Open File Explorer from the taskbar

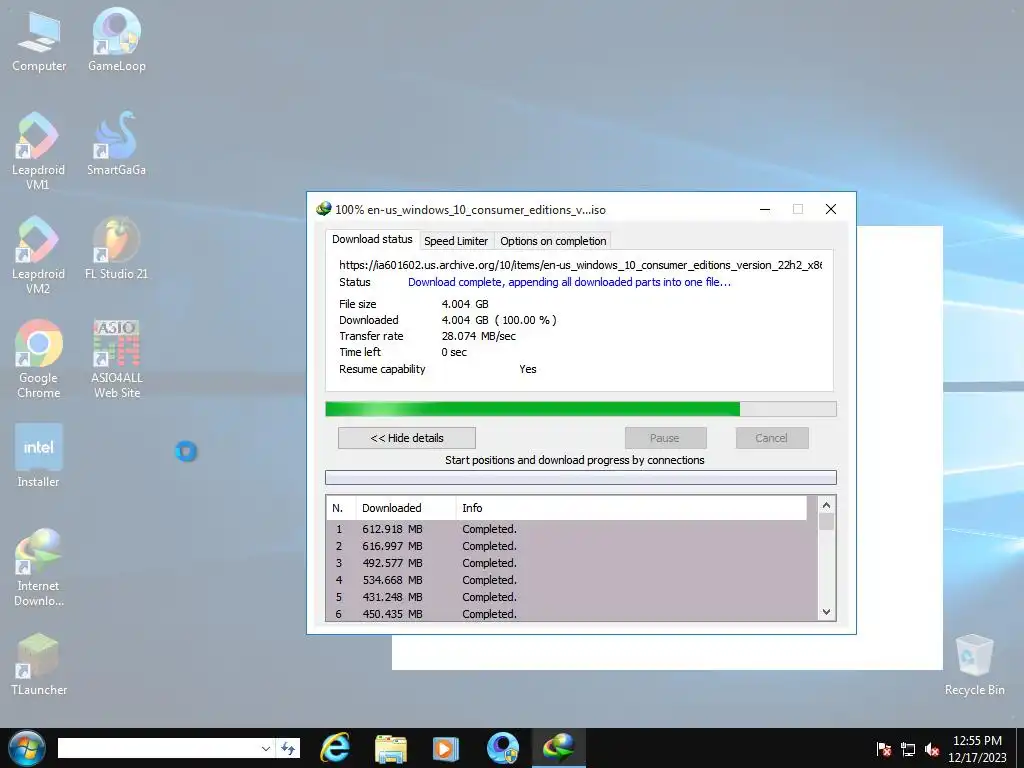[391, 748]
